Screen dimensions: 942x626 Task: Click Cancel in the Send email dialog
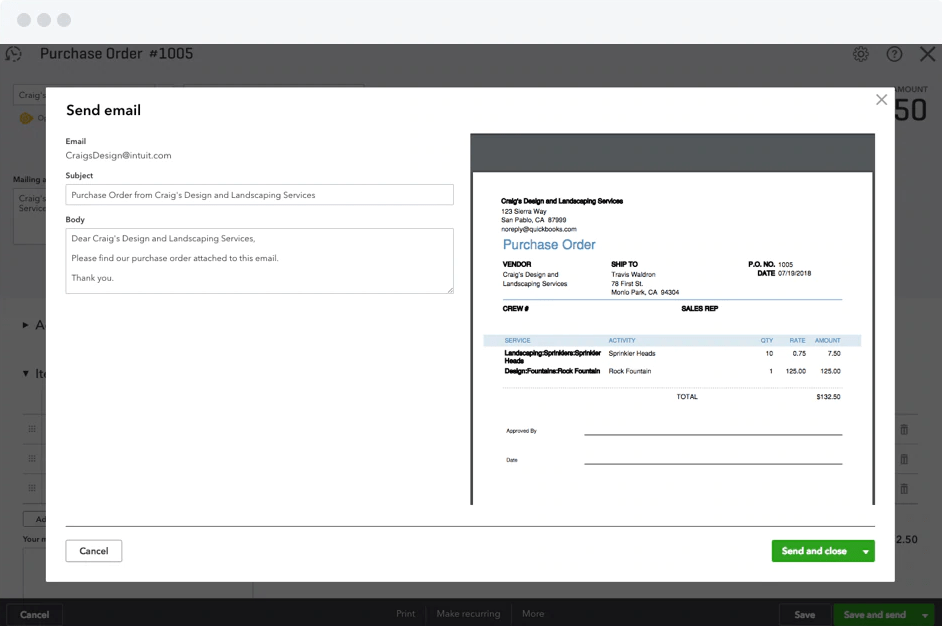pyautogui.click(x=94, y=551)
